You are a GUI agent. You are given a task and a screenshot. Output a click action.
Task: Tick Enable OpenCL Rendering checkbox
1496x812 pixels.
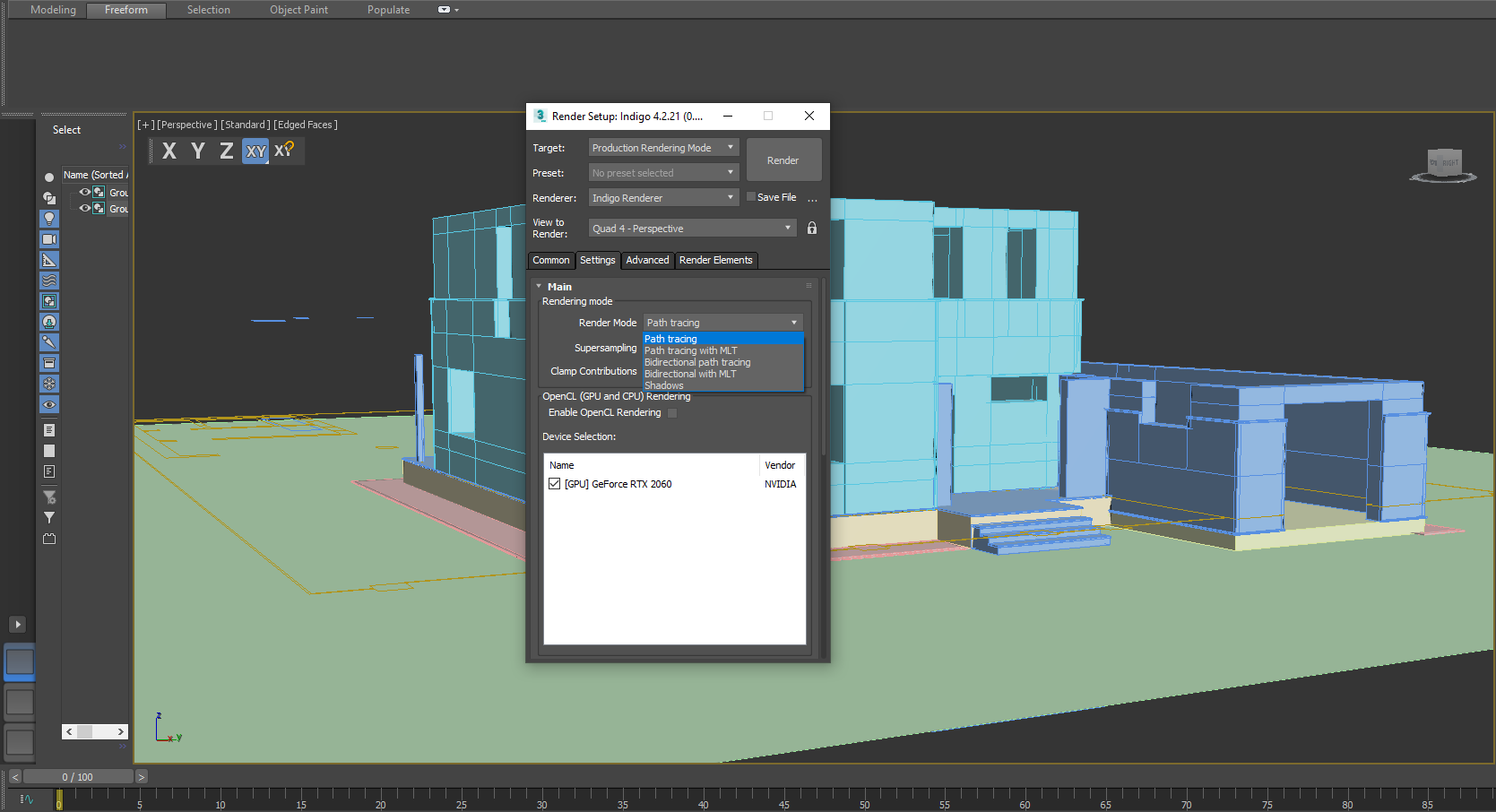[672, 413]
